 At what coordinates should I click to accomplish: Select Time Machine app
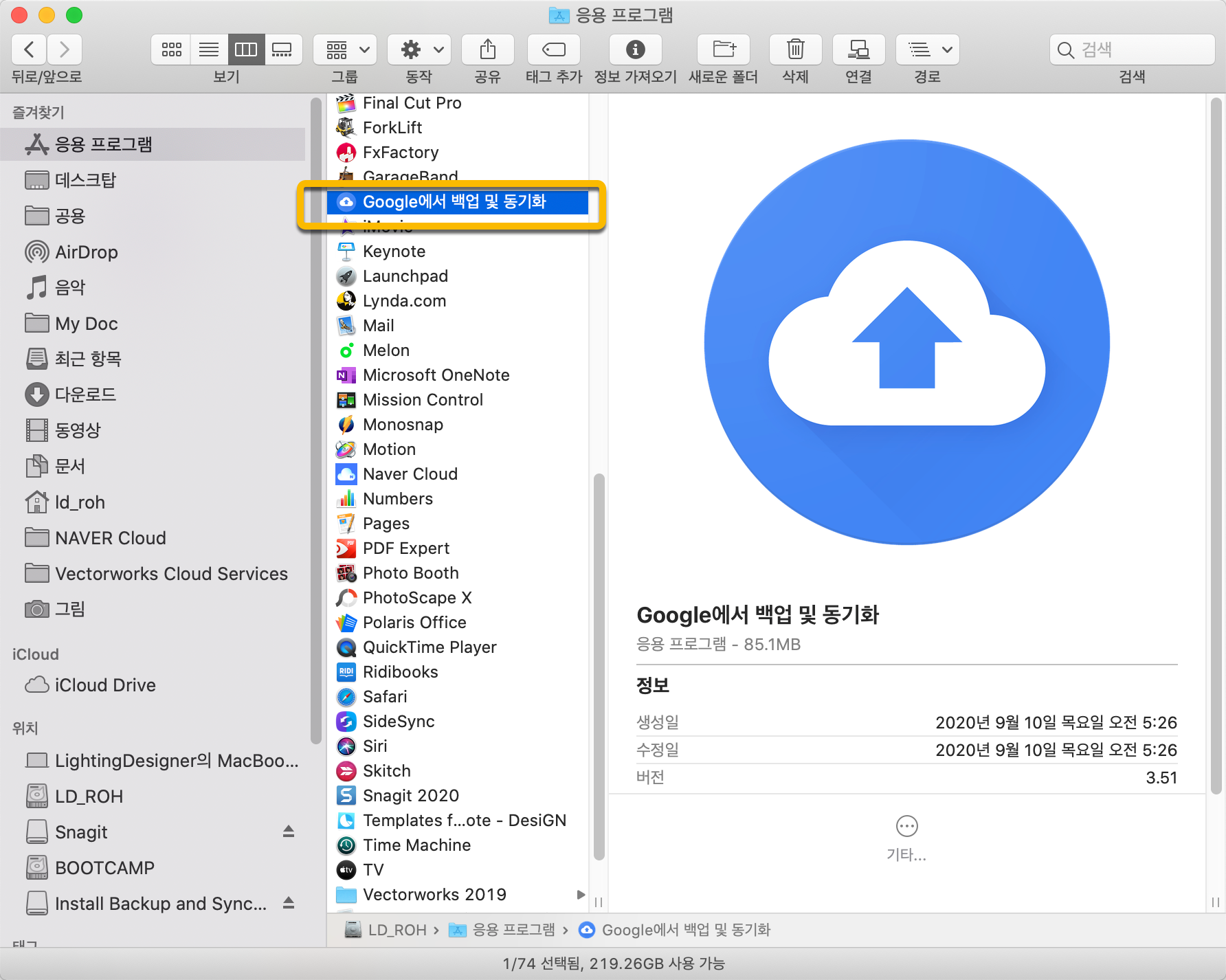tap(458, 845)
